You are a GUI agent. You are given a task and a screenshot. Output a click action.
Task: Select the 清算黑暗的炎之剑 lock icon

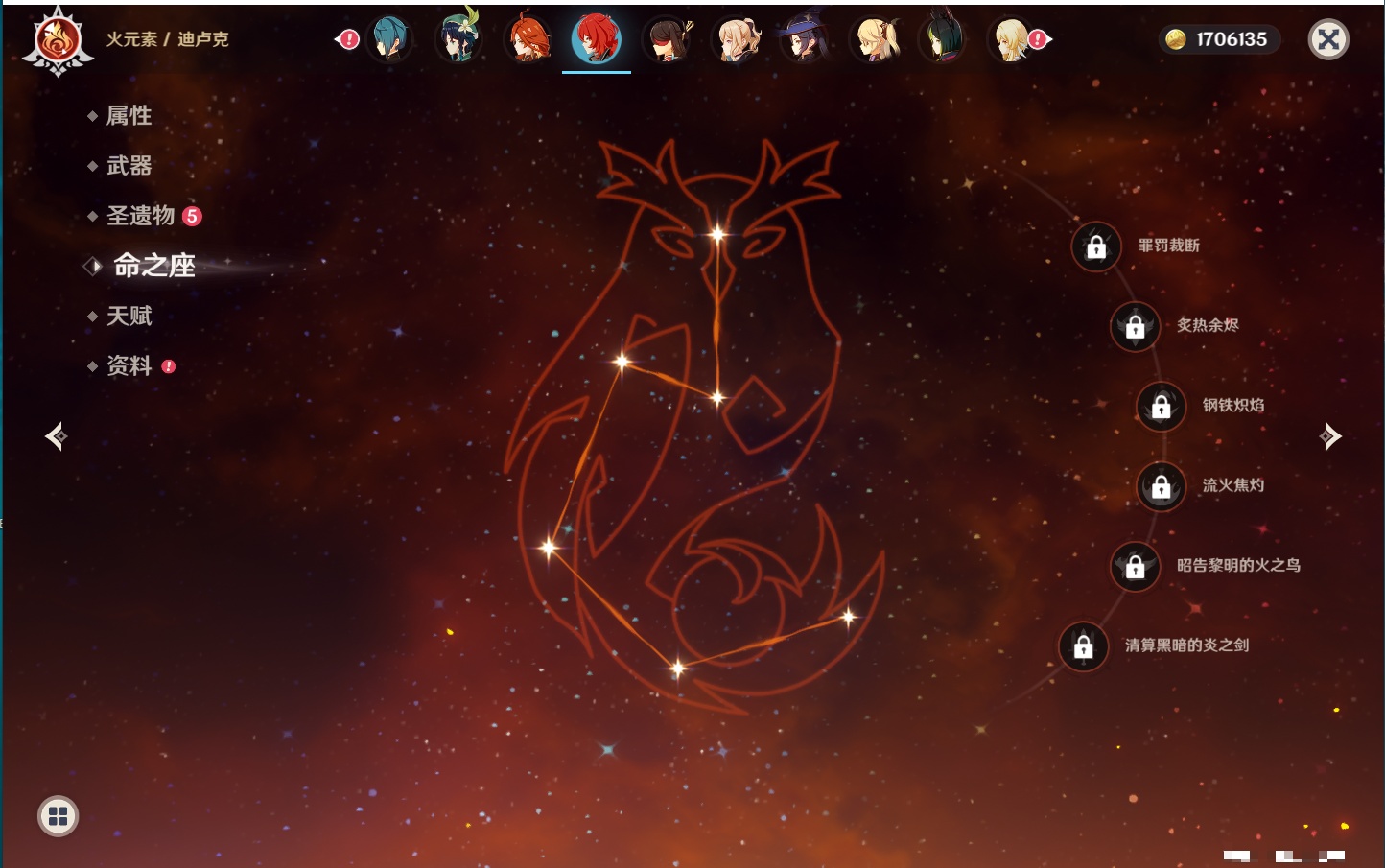tap(1083, 646)
